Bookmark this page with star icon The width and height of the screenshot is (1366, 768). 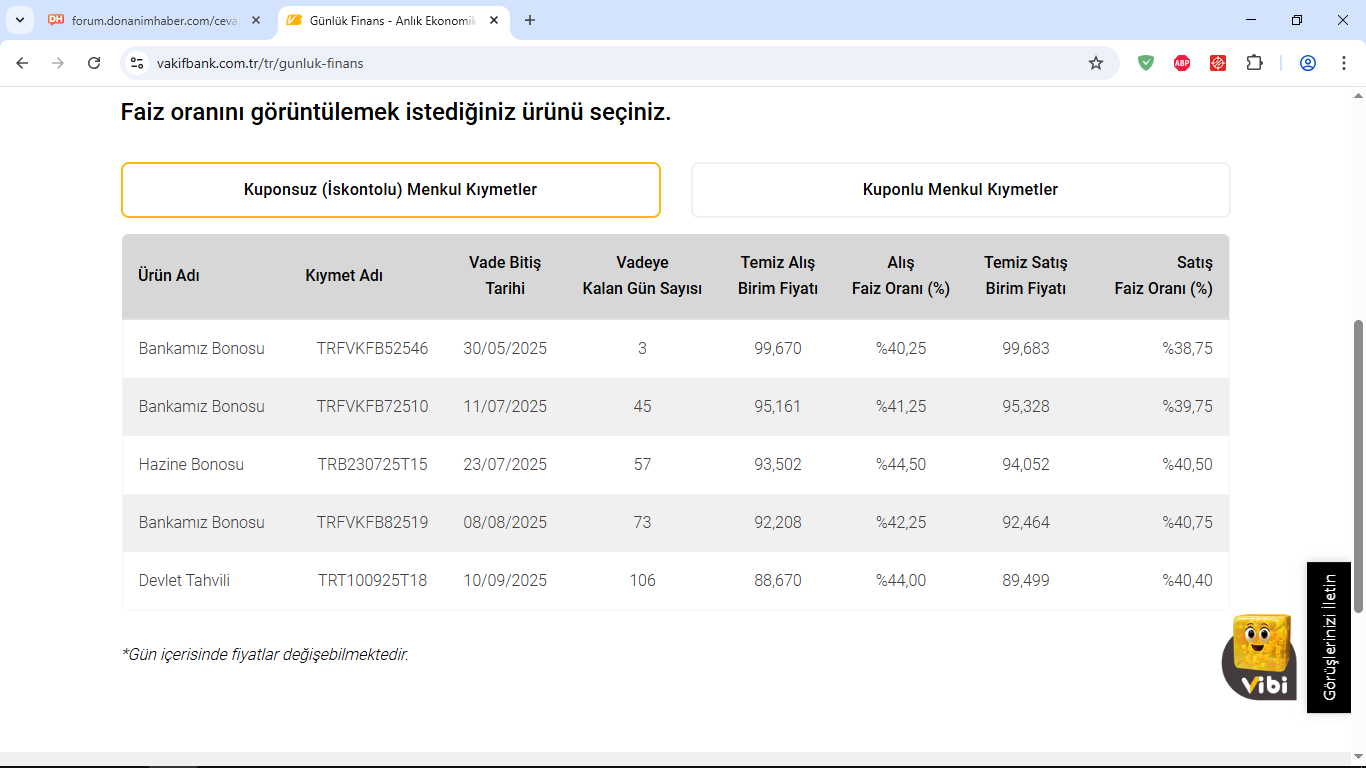click(x=1096, y=63)
